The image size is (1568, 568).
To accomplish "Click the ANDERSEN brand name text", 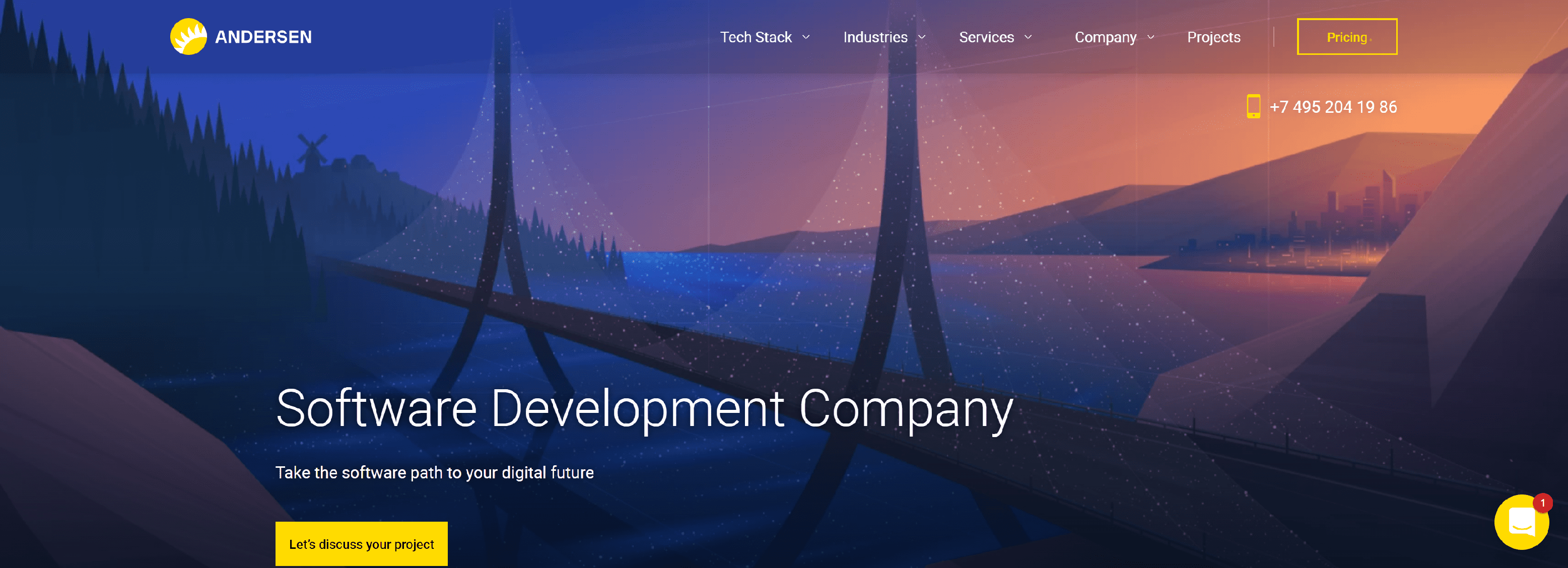I will pos(263,37).
